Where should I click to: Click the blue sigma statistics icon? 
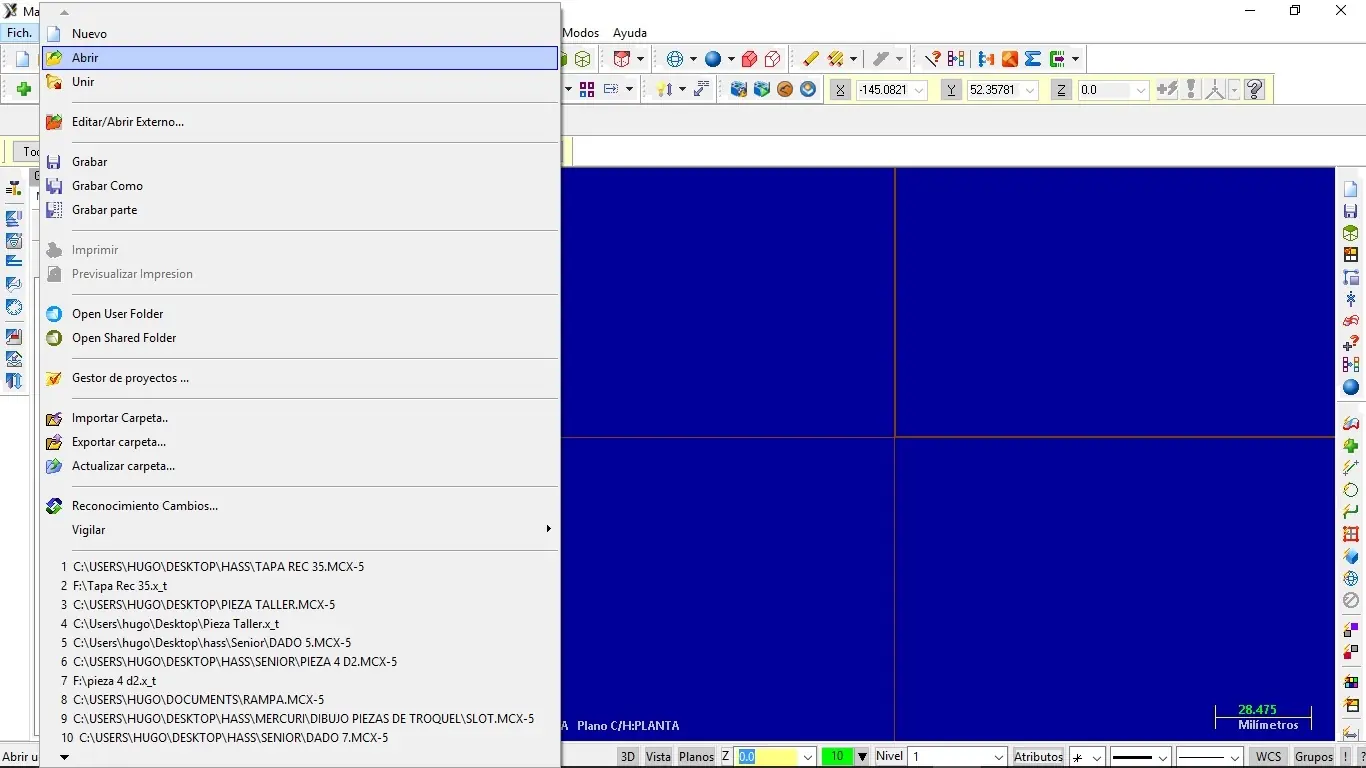click(x=1033, y=59)
